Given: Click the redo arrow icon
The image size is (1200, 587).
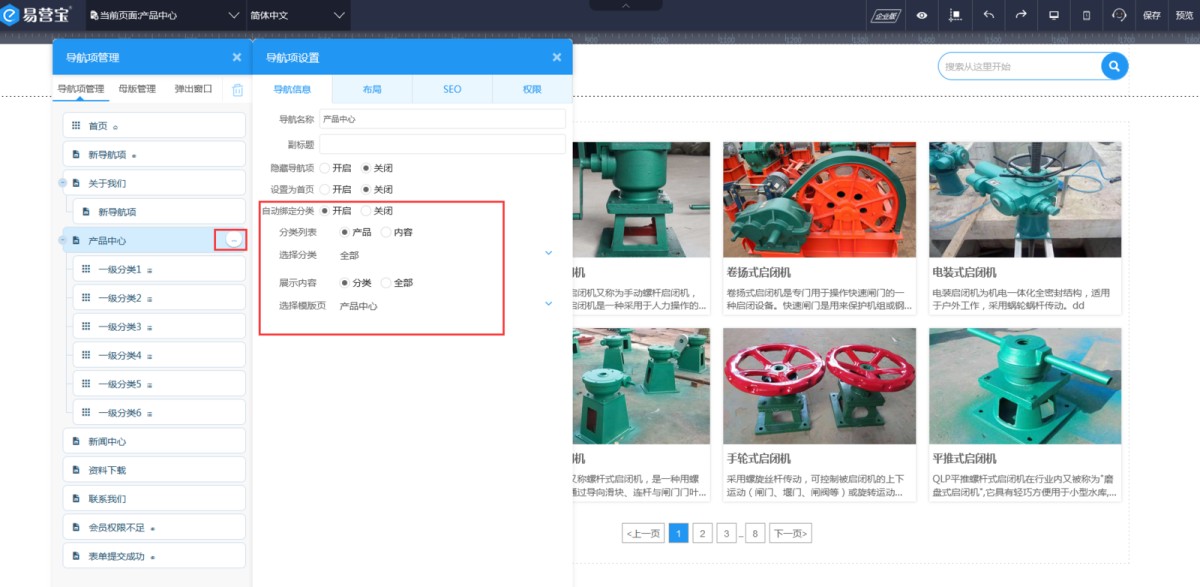Looking at the screenshot, I should (1021, 15).
